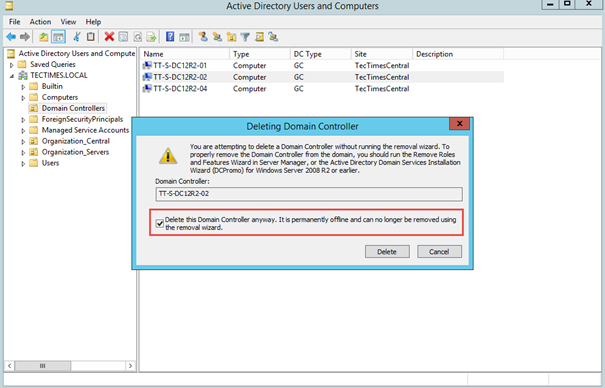Image resolution: width=605 pixels, height=388 pixels.
Task: Click the tree pane scroll right arrow
Action: [x=130, y=366]
